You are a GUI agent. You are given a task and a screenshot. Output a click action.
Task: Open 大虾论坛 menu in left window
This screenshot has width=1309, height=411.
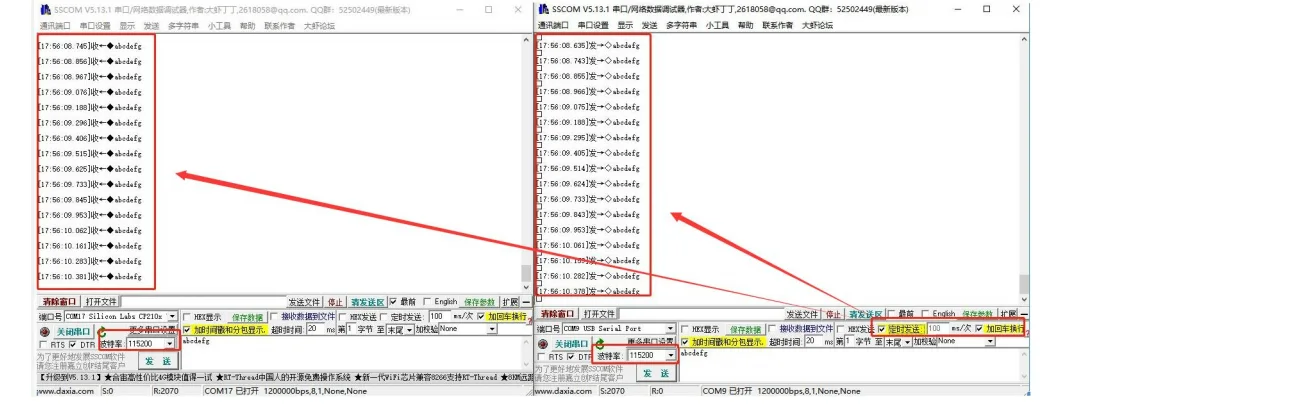coord(320,26)
